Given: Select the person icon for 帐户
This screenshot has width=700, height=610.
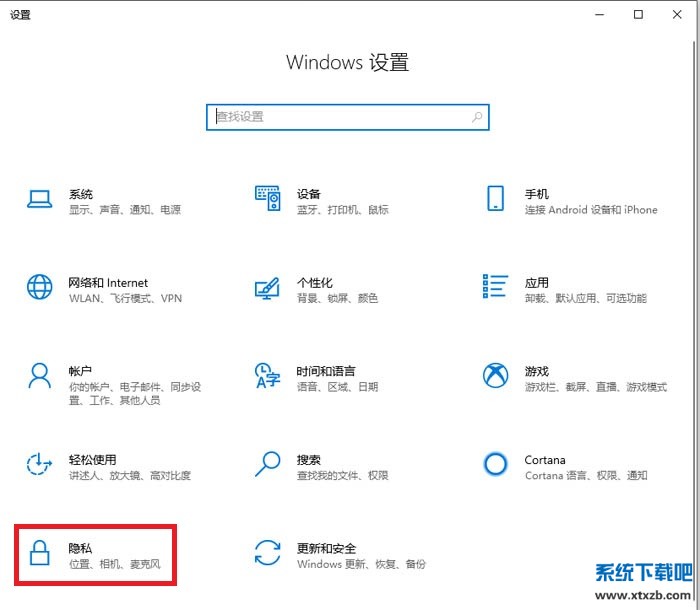Looking at the screenshot, I should tap(39, 376).
